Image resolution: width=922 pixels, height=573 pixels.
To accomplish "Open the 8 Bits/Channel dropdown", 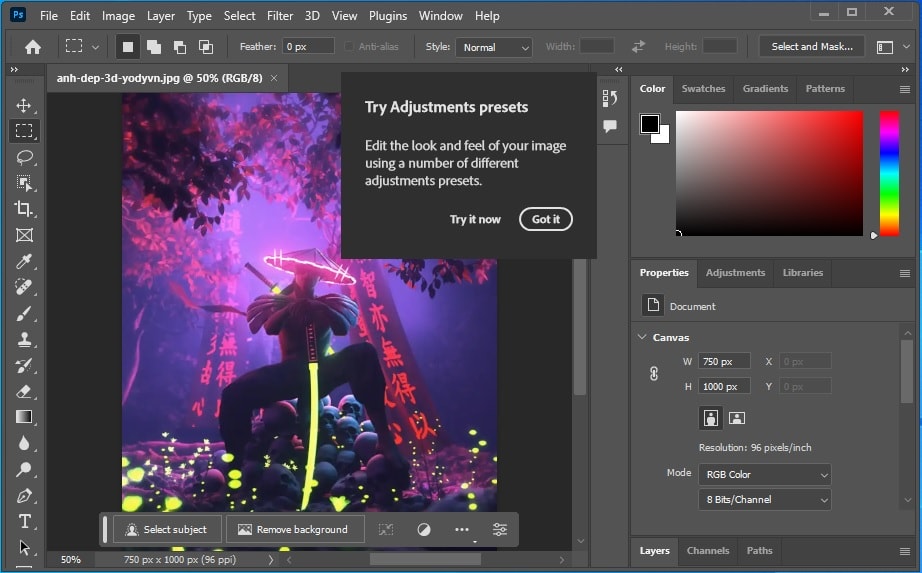I will (765, 499).
